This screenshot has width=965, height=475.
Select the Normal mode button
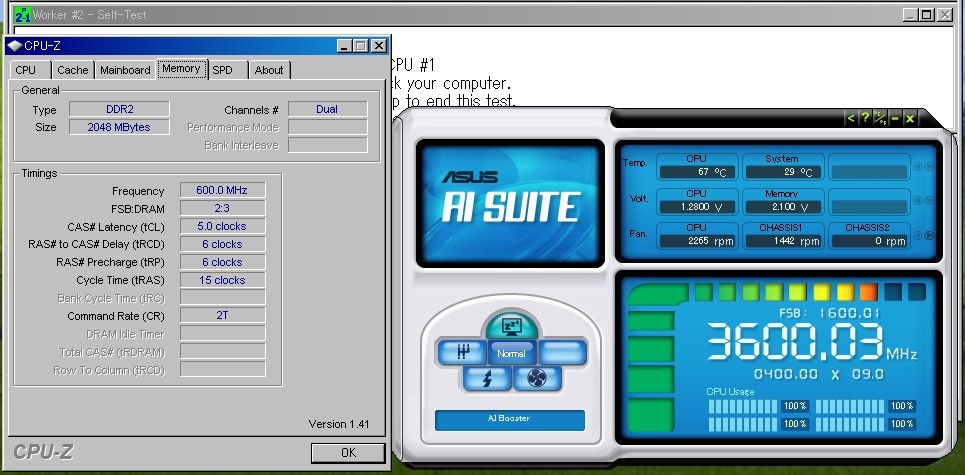click(512, 353)
